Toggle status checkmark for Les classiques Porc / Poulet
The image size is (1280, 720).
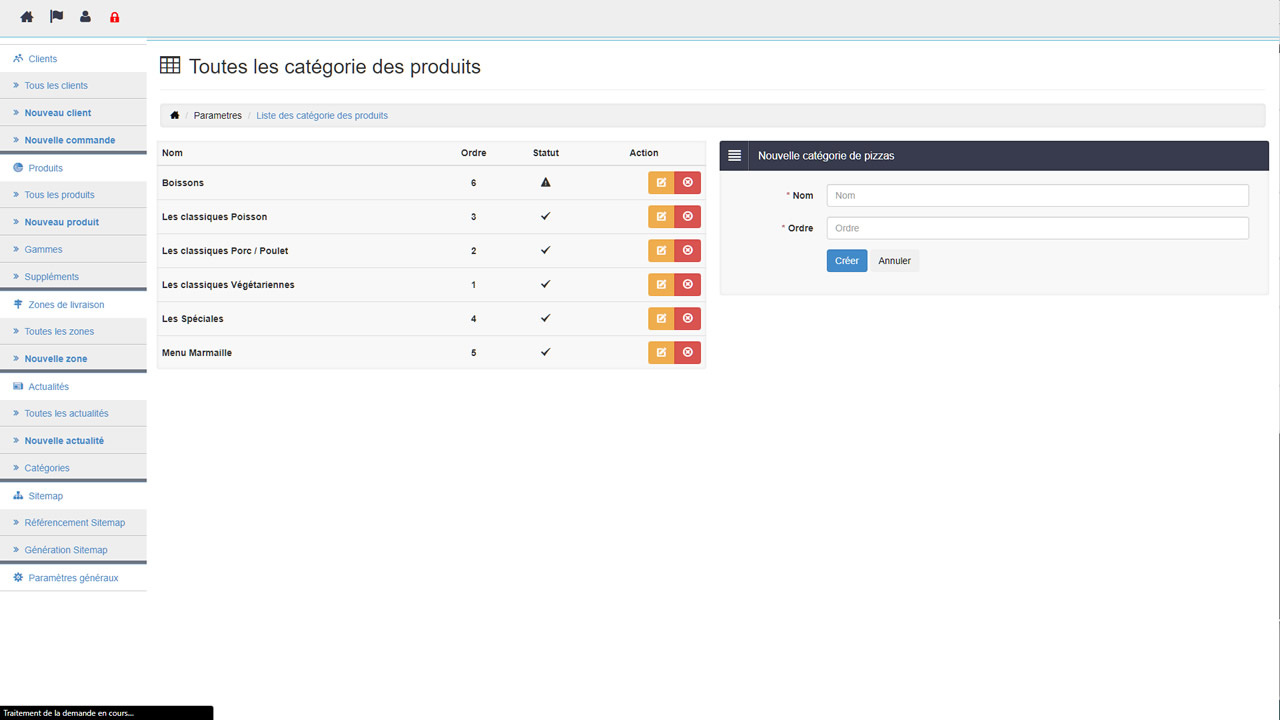(x=545, y=251)
